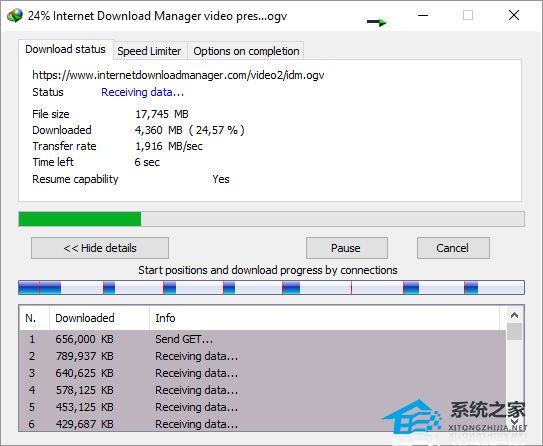This screenshot has width=543, height=446.
Task: Click the Info column header
Action: (x=325, y=318)
